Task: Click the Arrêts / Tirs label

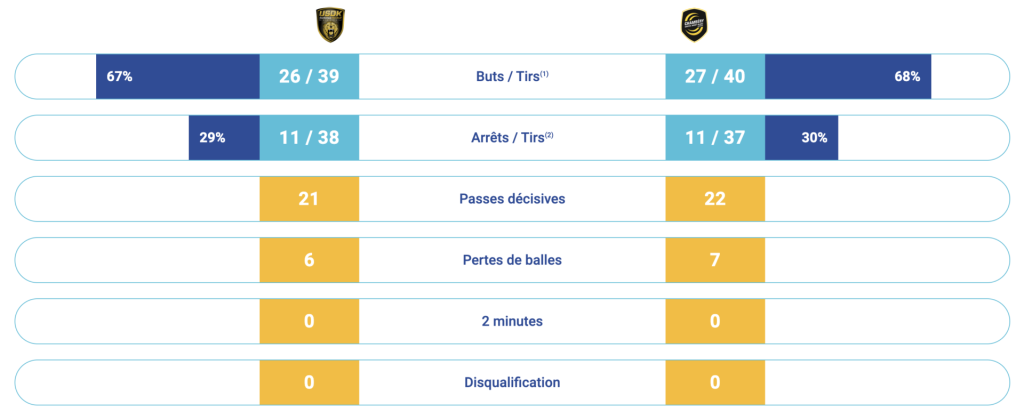Action: tap(512, 138)
